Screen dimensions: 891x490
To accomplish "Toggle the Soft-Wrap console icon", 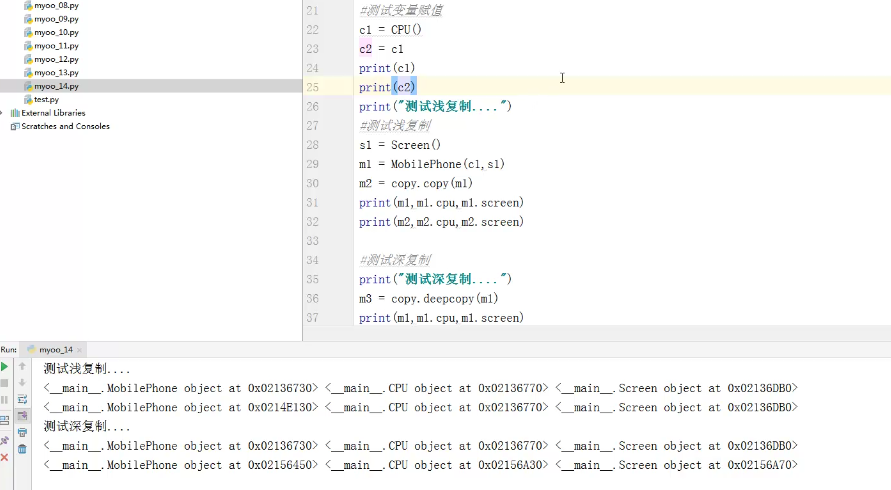I will tap(22, 399).
